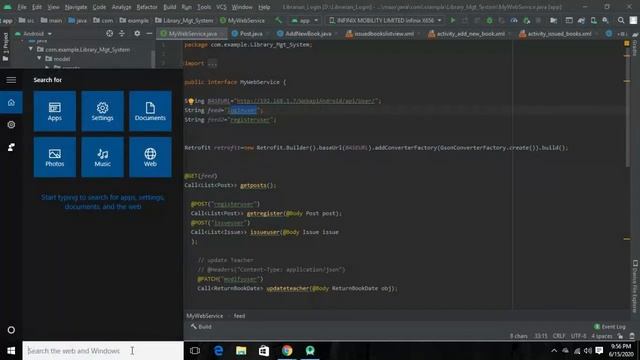Image resolution: width=640 pixels, height=360 pixels.
Task: Open Project panel settings gear
Action: (x=137, y=33)
